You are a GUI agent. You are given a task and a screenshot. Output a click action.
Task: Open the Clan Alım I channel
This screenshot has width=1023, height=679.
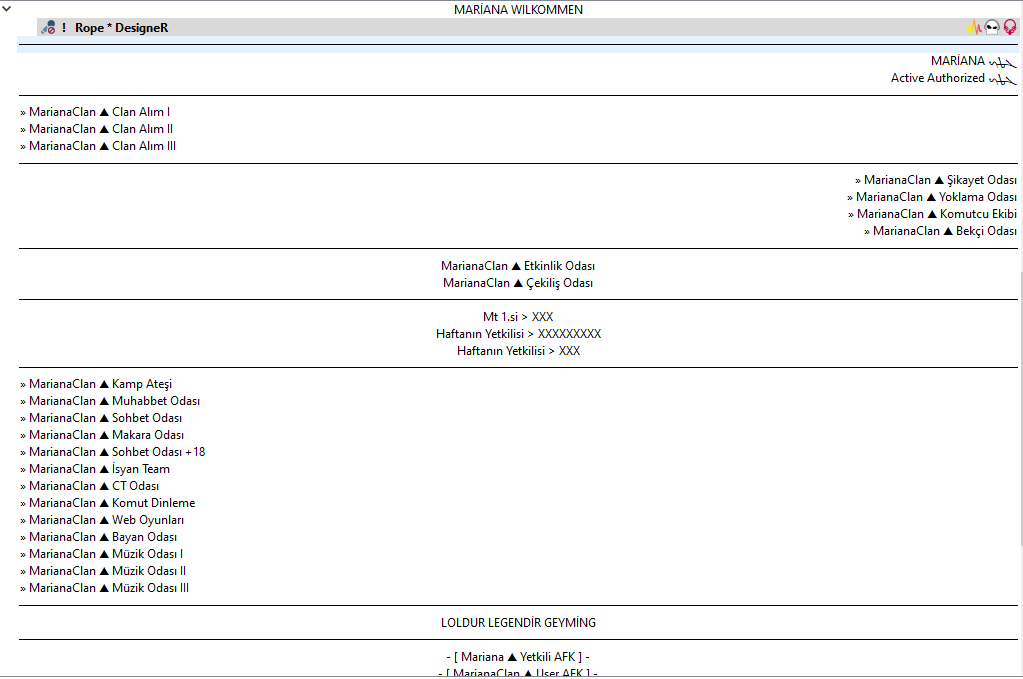pos(95,112)
